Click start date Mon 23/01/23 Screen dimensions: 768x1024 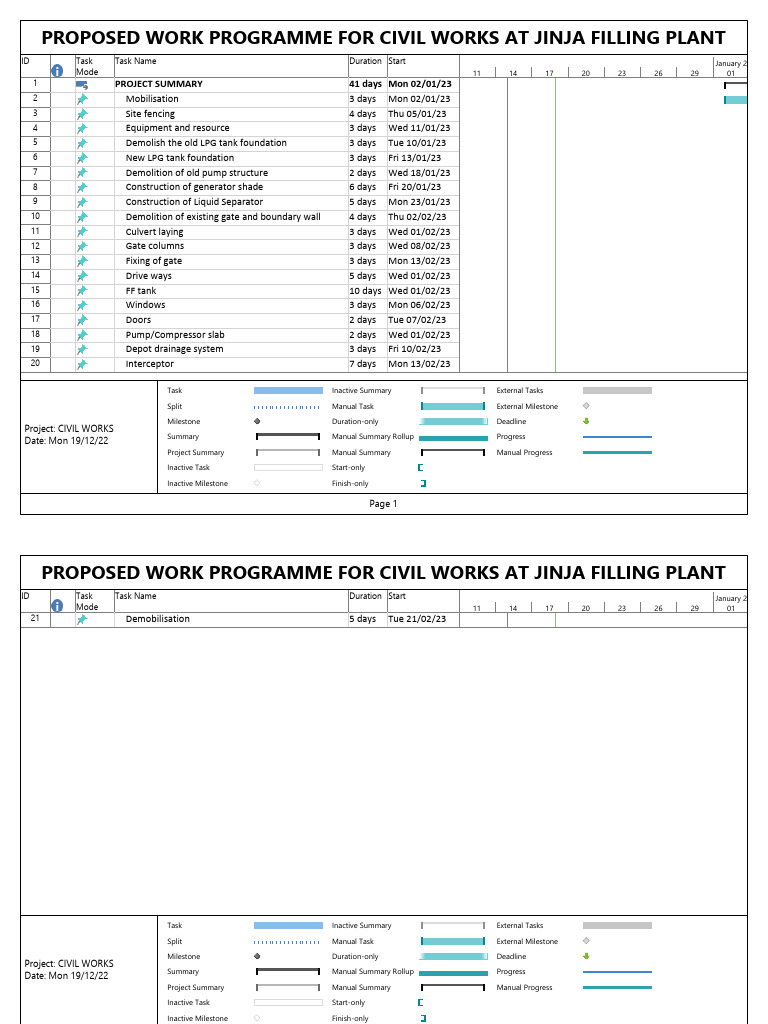pos(419,202)
